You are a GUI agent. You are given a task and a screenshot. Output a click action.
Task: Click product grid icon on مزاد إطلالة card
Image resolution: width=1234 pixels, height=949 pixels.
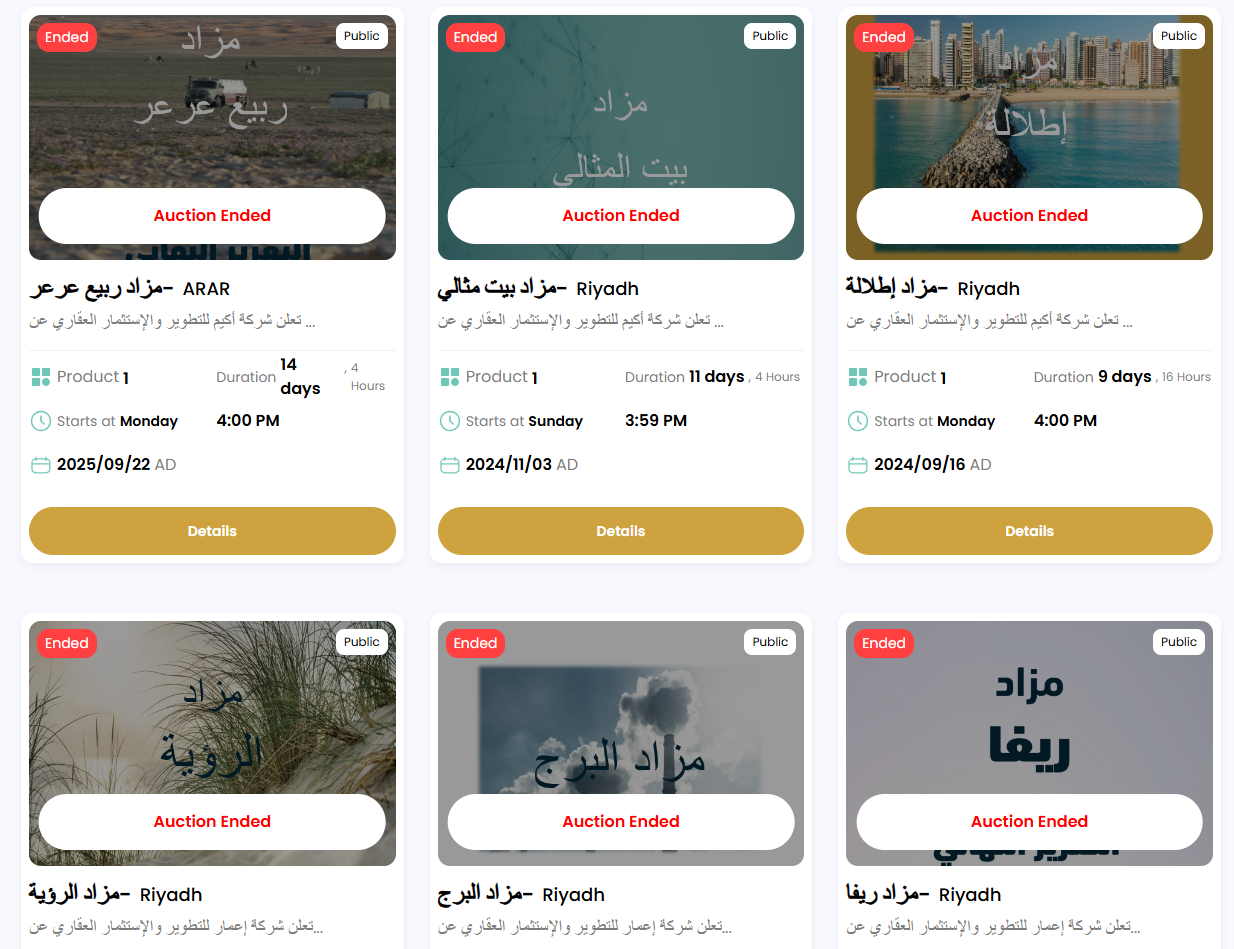pyautogui.click(x=858, y=377)
